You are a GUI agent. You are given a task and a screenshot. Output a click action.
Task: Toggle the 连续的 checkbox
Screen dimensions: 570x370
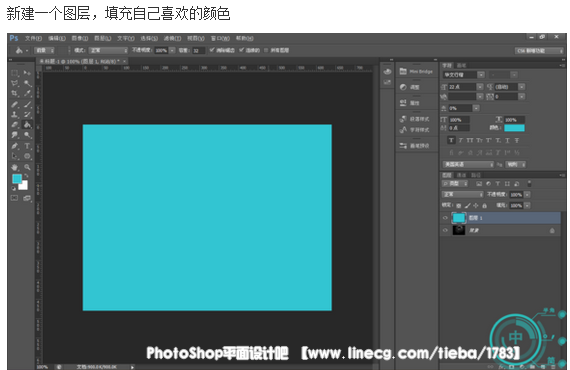(x=241, y=50)
